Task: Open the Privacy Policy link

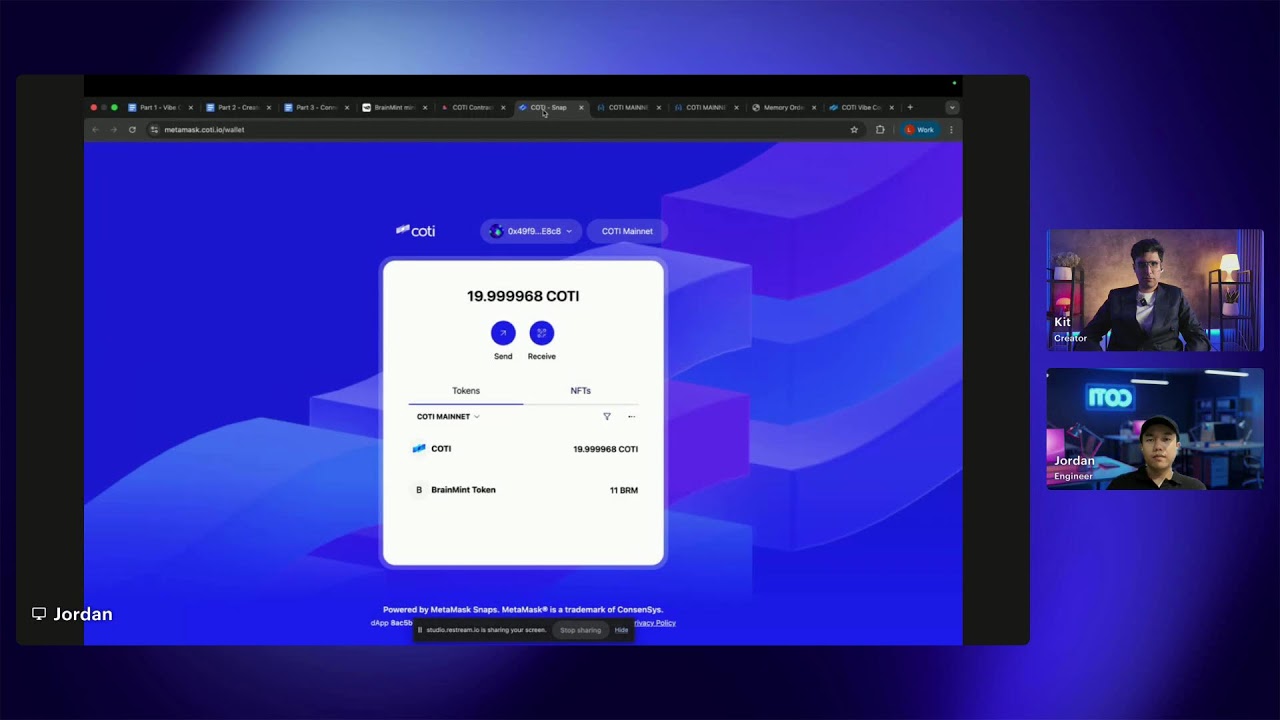Action: click(655, 623)
